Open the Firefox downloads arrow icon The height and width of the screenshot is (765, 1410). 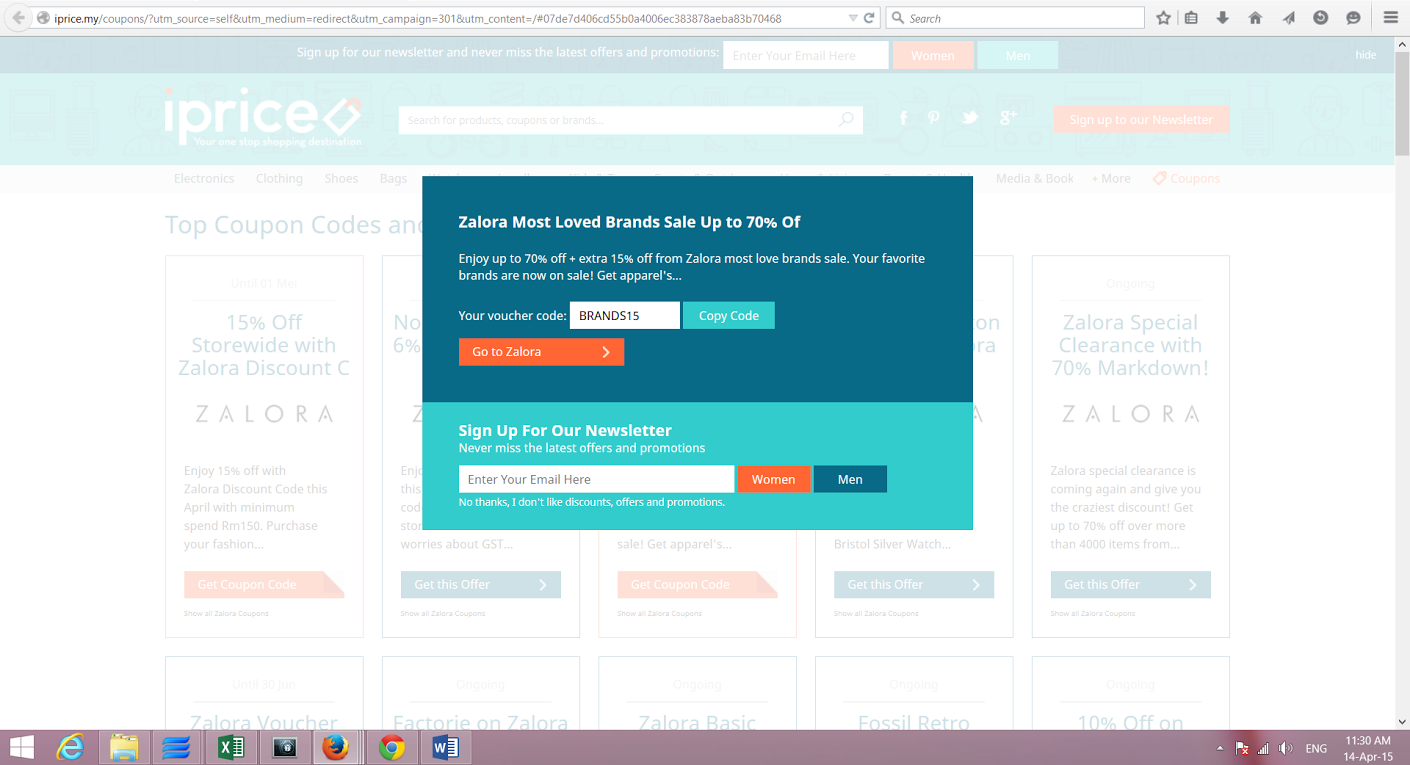(x=1223, y=18)
